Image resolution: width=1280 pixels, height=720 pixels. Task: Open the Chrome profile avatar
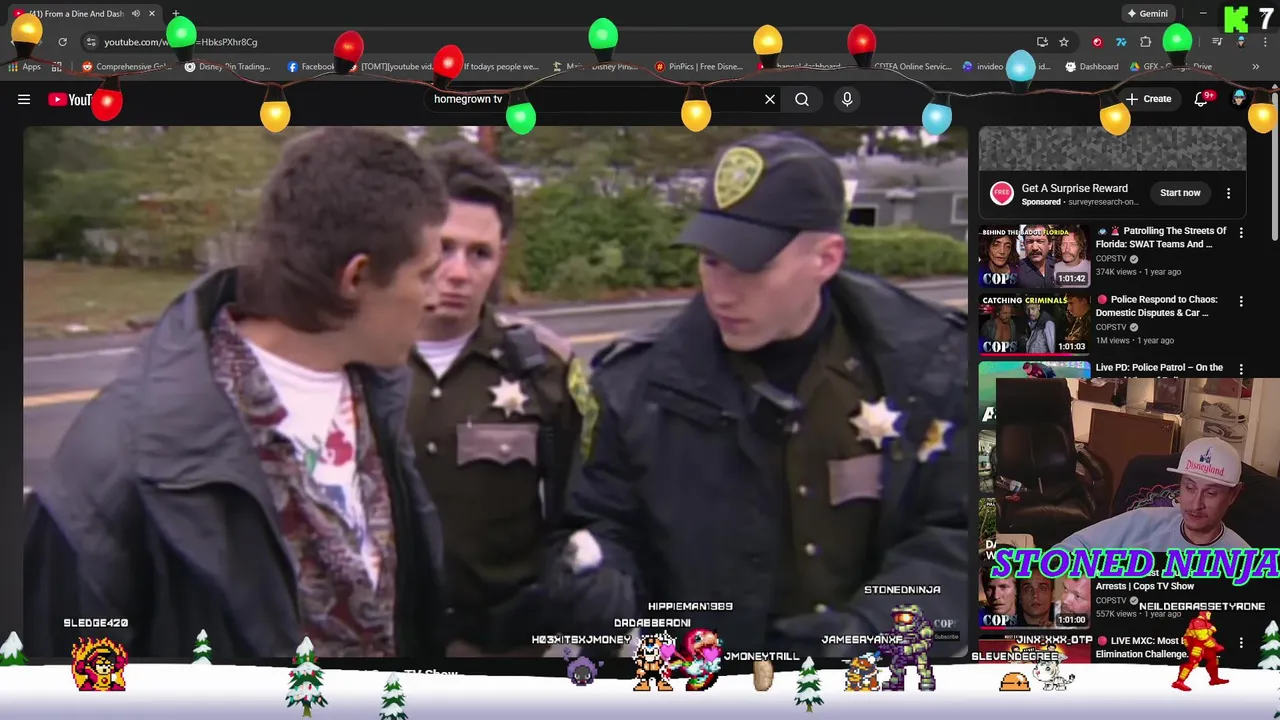(x=1241, y=42)
